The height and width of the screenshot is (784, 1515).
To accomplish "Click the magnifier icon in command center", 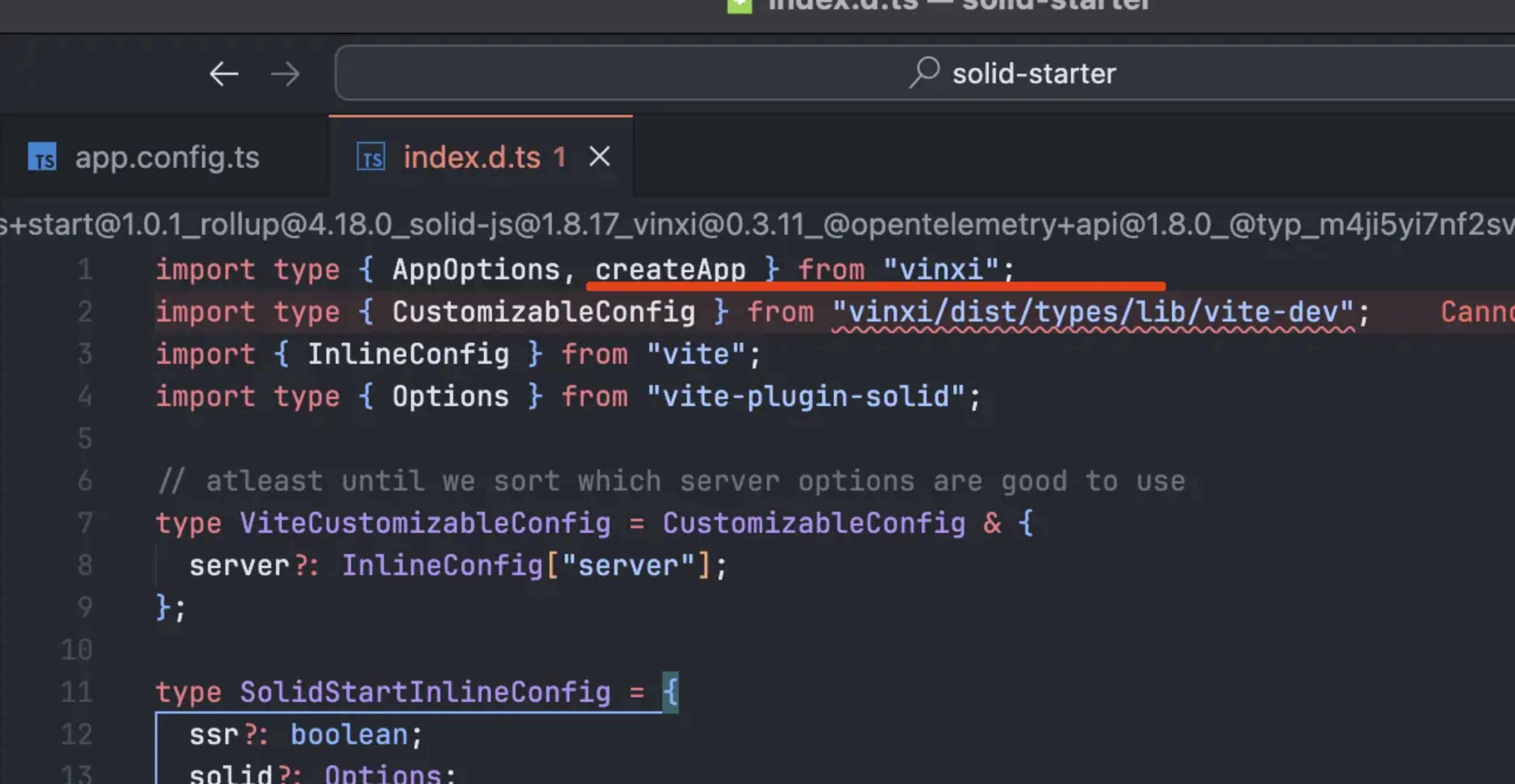I will [x=924, y=72].
